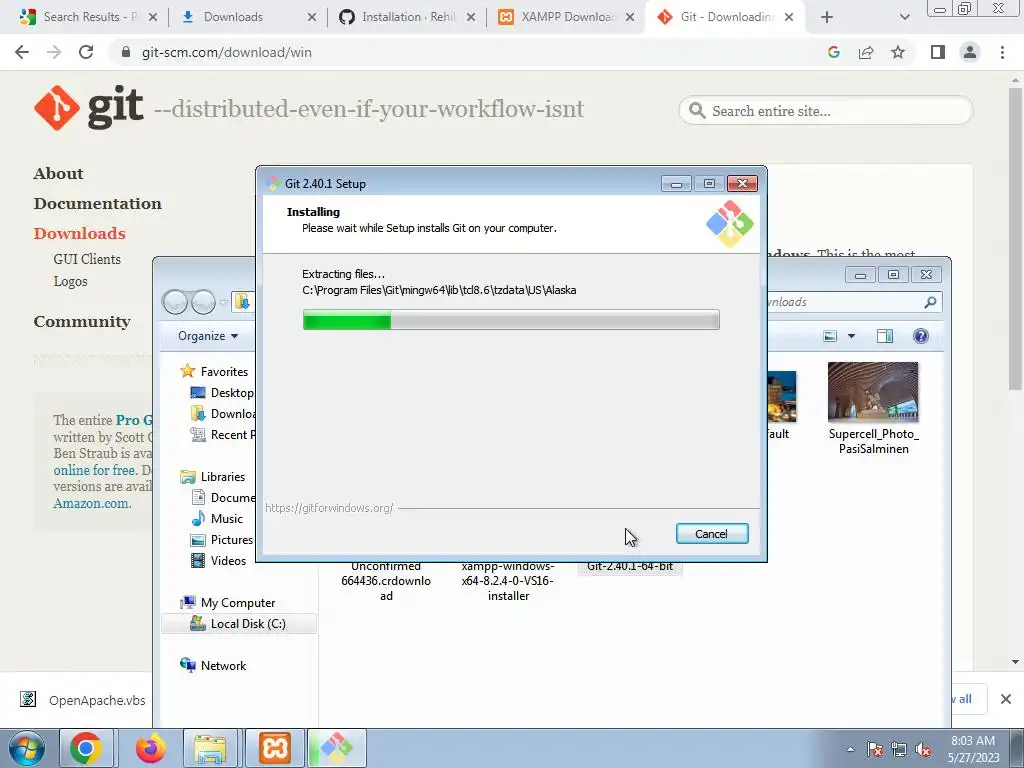
Task: Cancel the Git 2.40.1 Setup installation
Action: point(712,534)
